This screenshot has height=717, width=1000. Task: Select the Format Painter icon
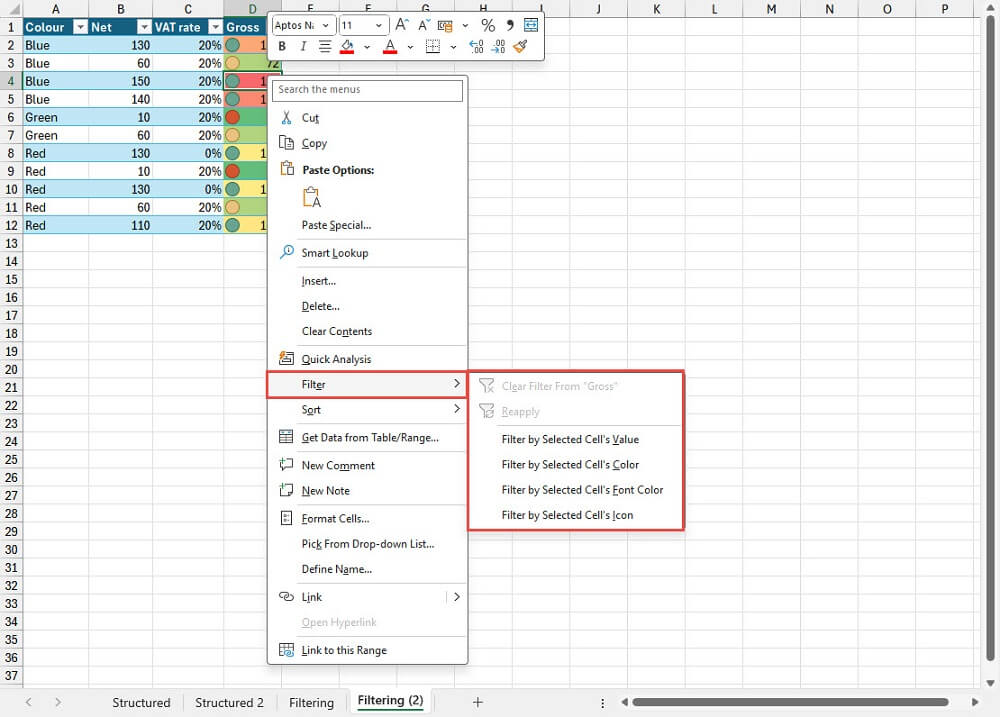point(520,45)
